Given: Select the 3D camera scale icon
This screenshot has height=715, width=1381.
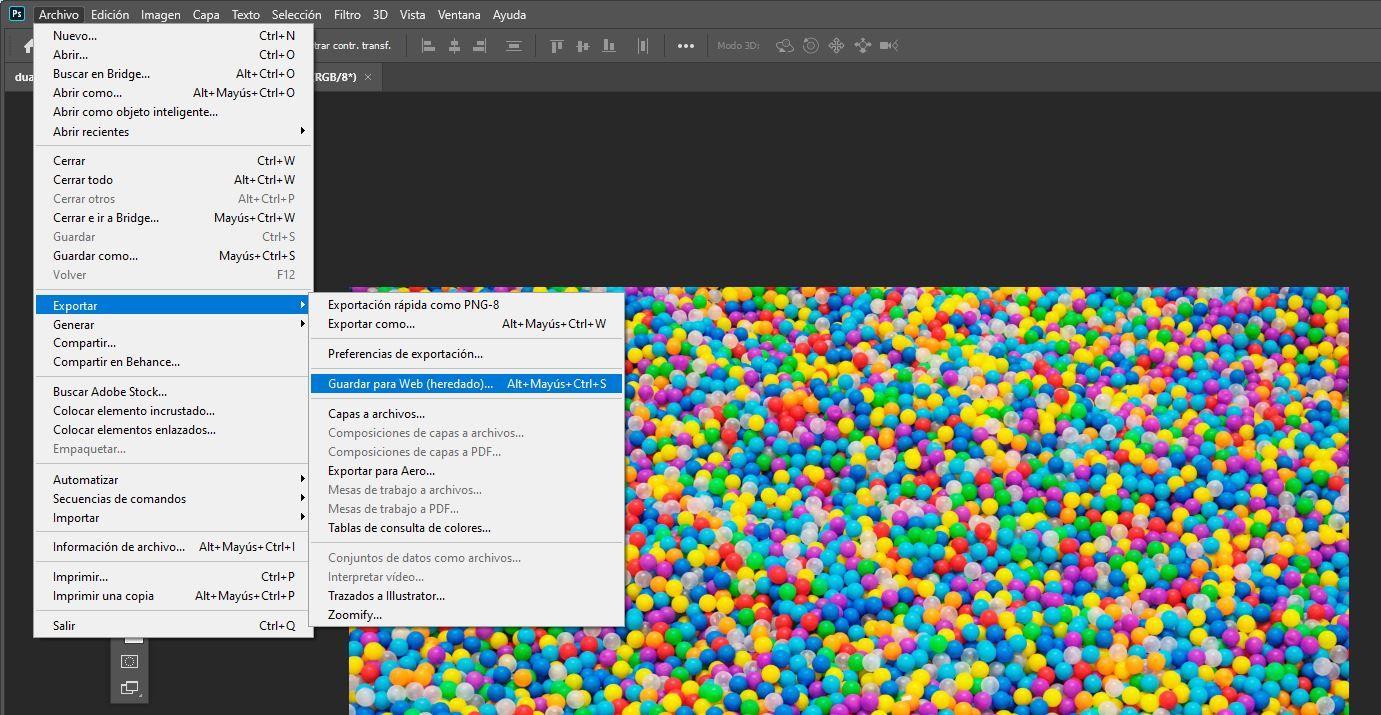Looking at the screenshot, I should click(x=889, y=46).
